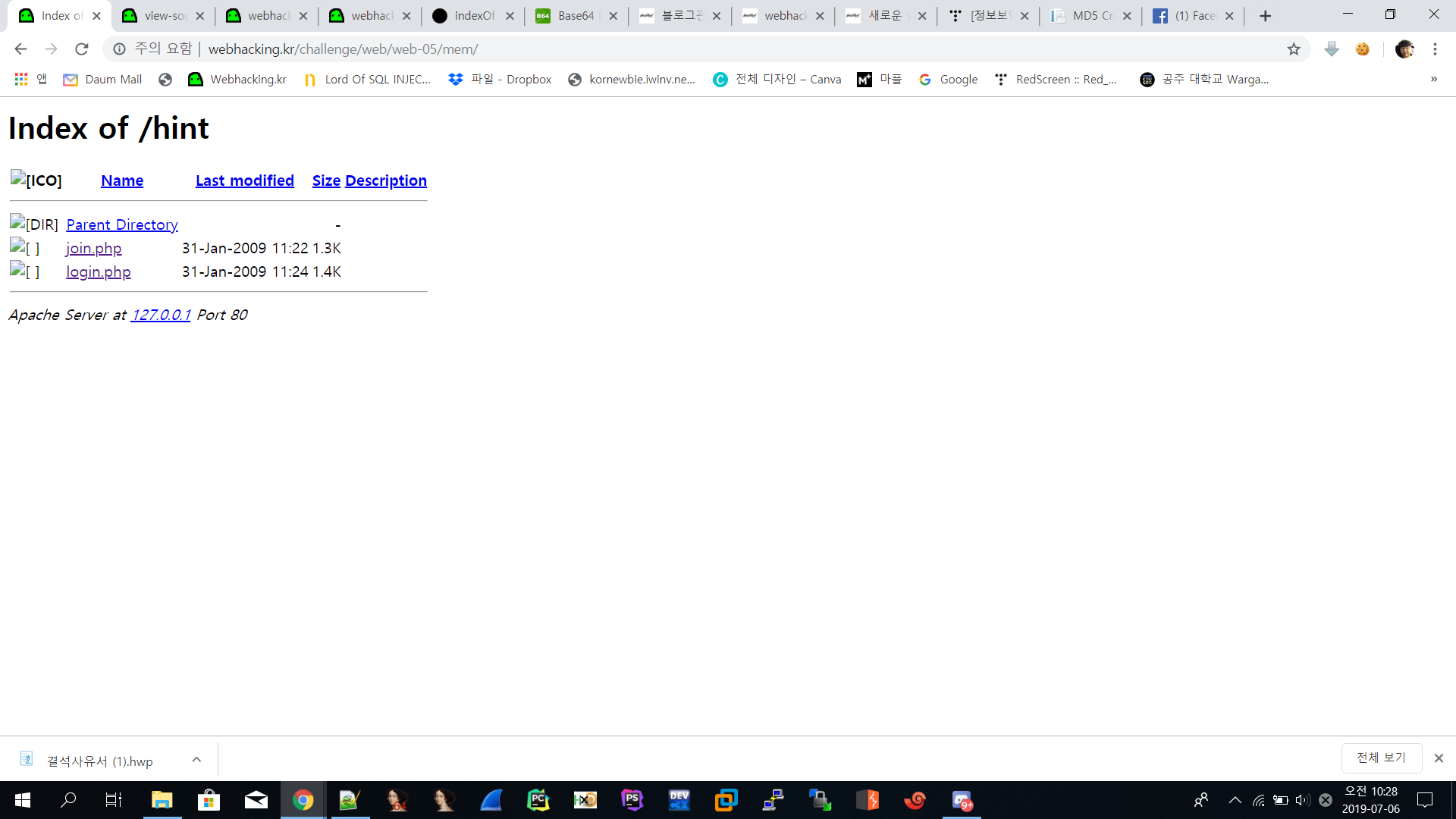Click the '전체 보기' downloads button
This screenshot has width=1456, height=819.
pyautogui.click(x=1380, y=758)
